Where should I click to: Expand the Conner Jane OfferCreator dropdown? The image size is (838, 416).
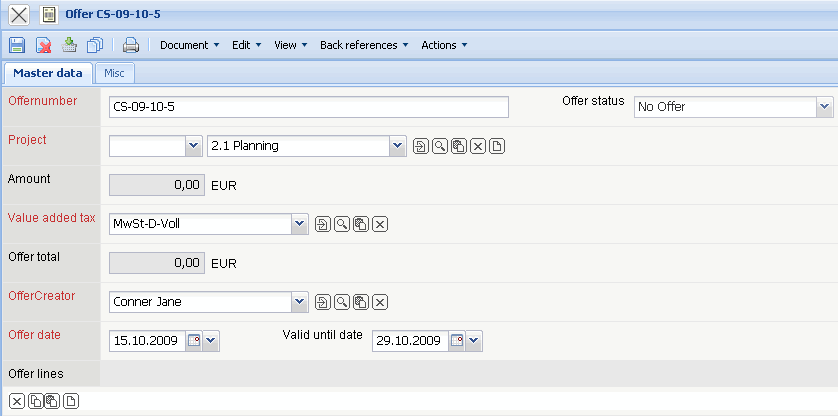(x=298, y=302)
